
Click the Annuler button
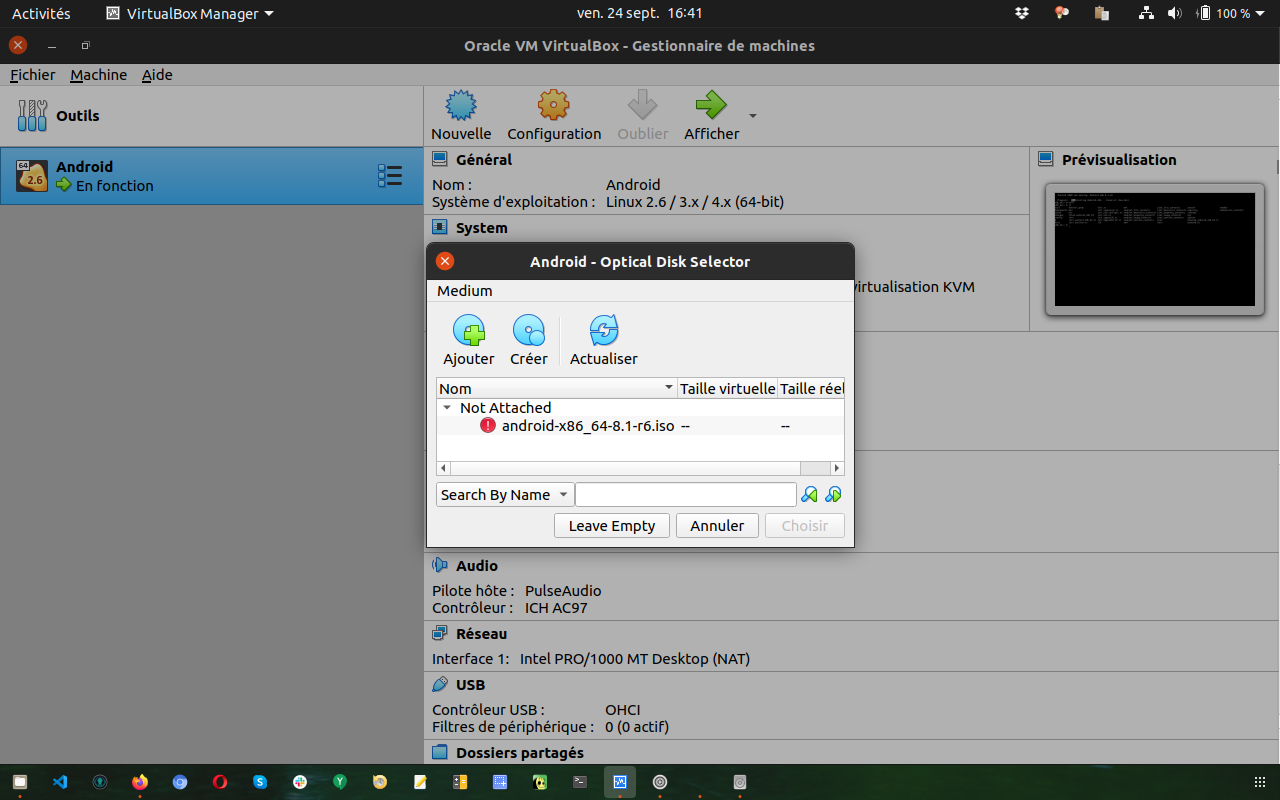(x=717, y=526)
